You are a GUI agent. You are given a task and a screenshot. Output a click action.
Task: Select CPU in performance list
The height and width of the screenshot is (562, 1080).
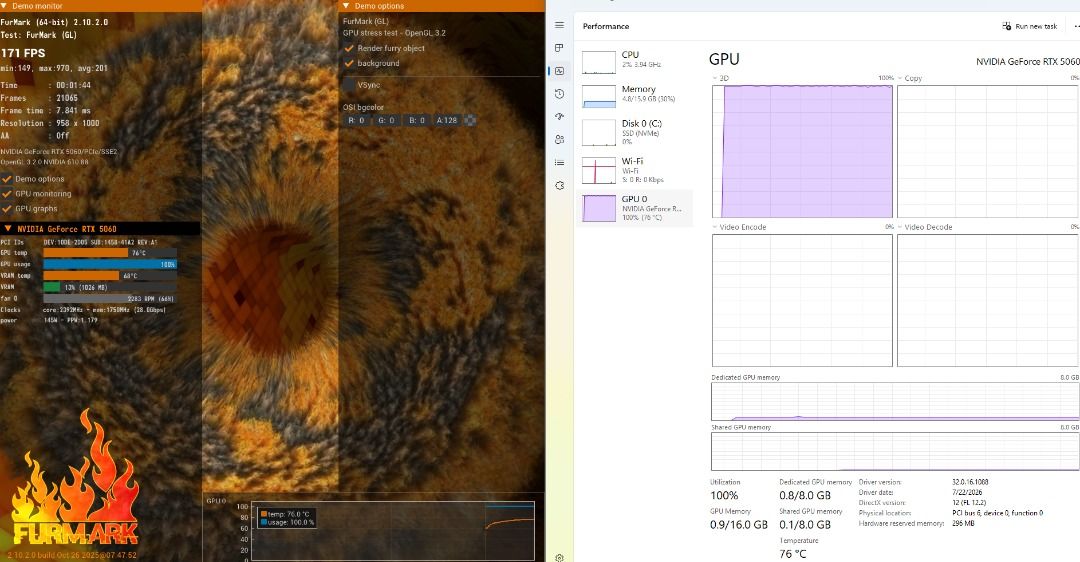(634, 60)
